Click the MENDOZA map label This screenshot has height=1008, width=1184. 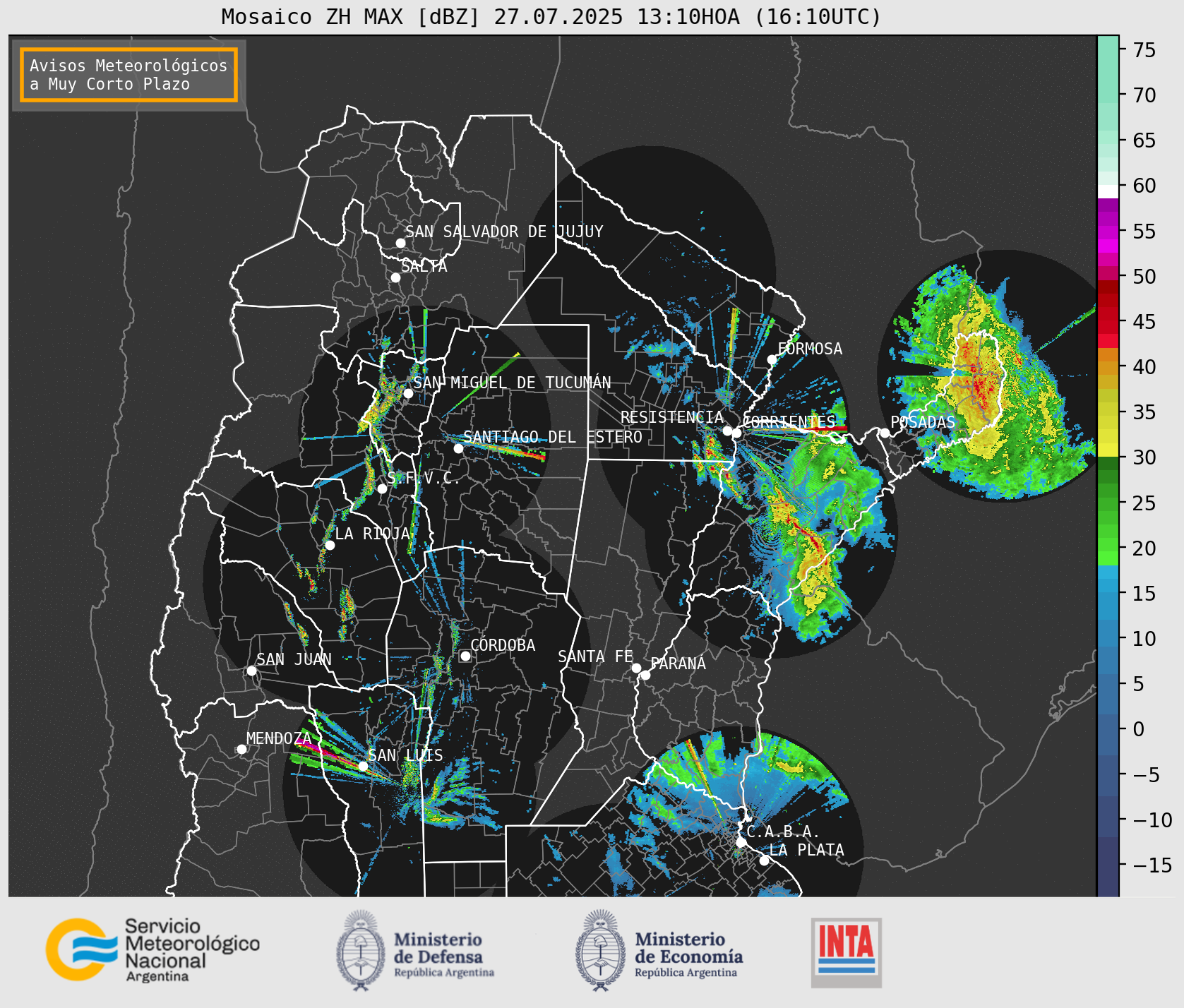(x=278, y=738)
